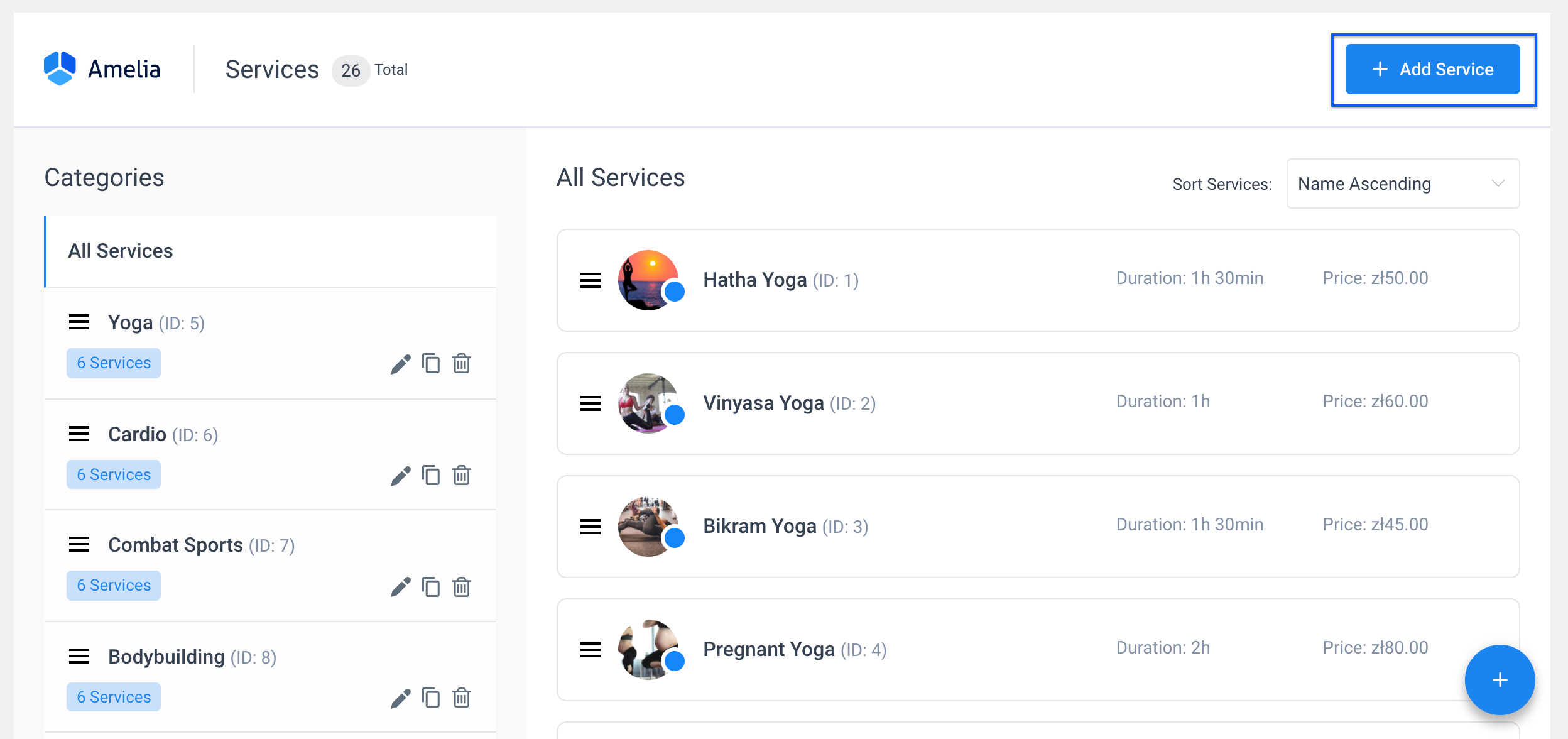The width and height of the screenshot is (1568, 739).
Task: Select the Yoga category
Action: click(x=129, y=322)
